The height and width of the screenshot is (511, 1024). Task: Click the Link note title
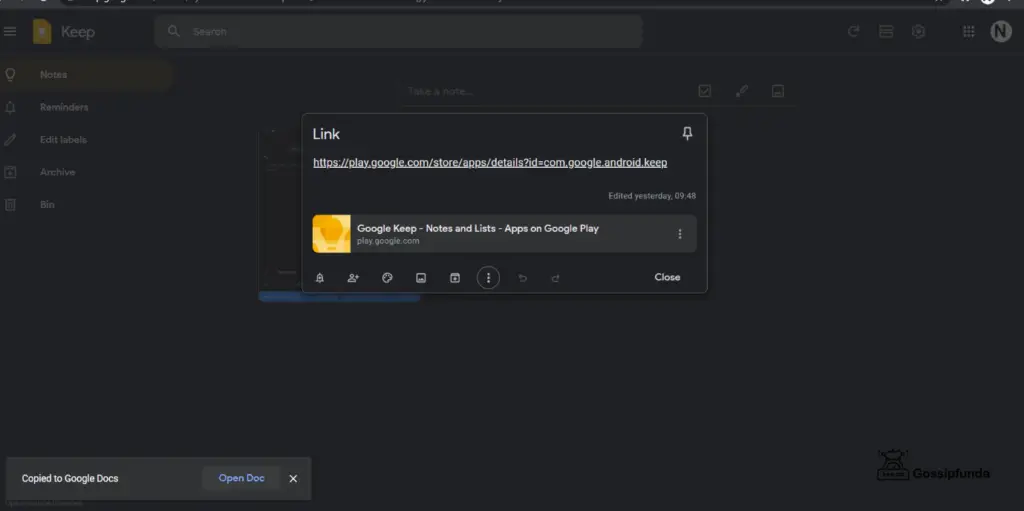[x=326, y=135]
